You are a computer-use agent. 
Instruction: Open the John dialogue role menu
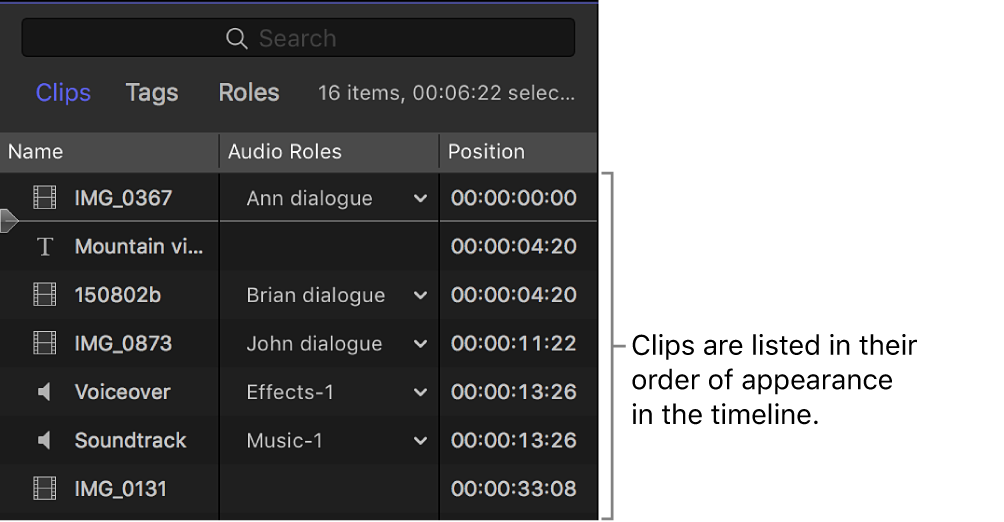[420, 344]
